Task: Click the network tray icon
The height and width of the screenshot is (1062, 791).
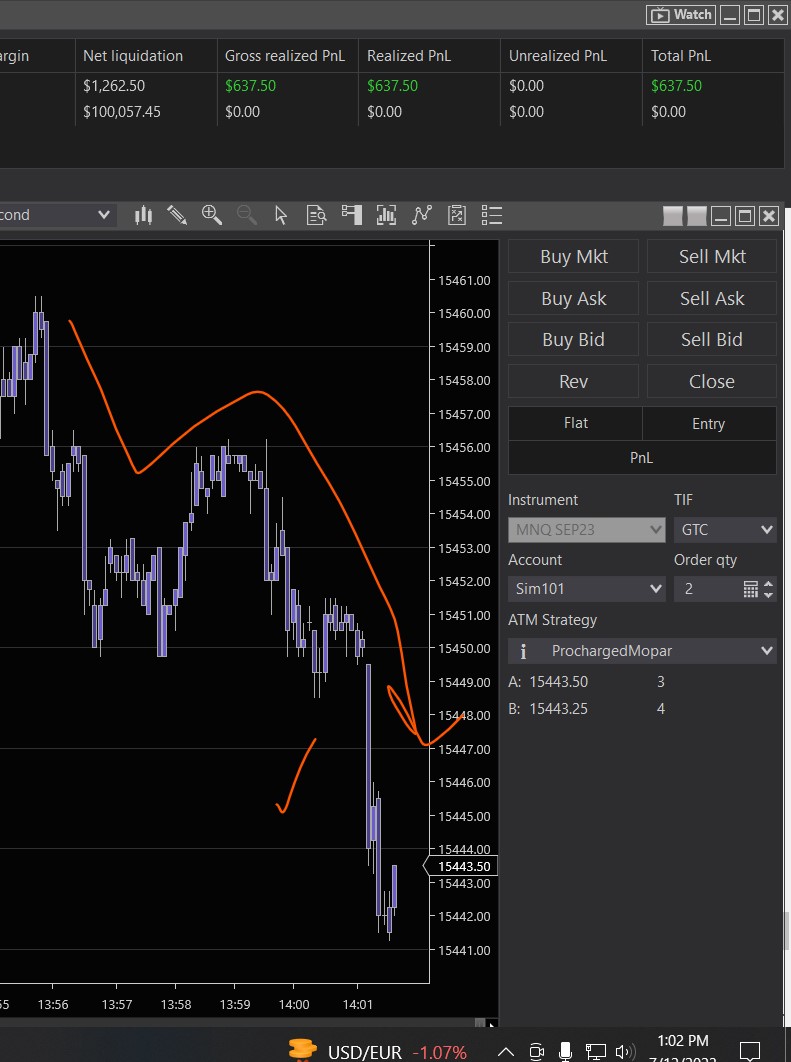Action: pyautogui.click(x=595, y=1052)
